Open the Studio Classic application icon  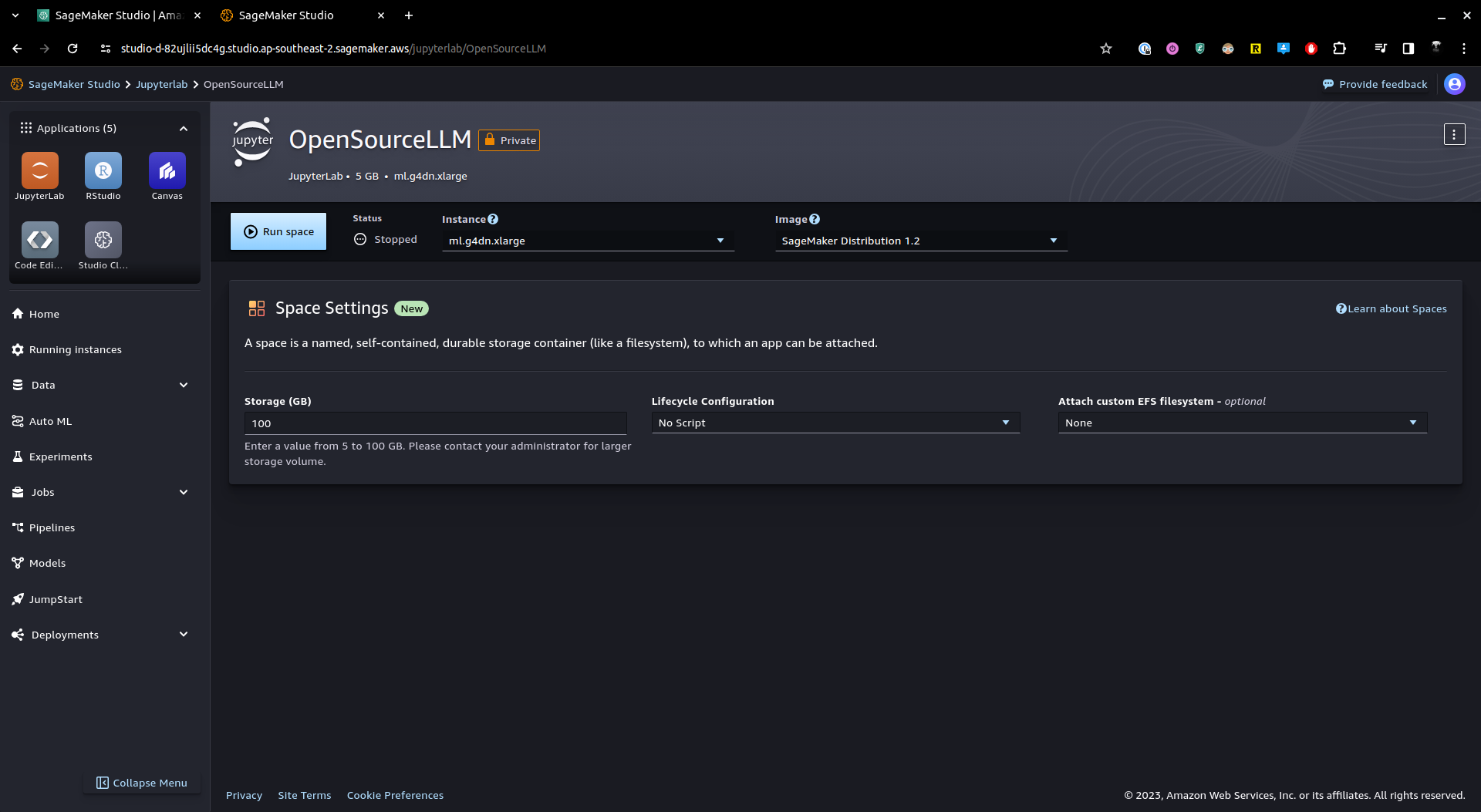coord(103,241)
